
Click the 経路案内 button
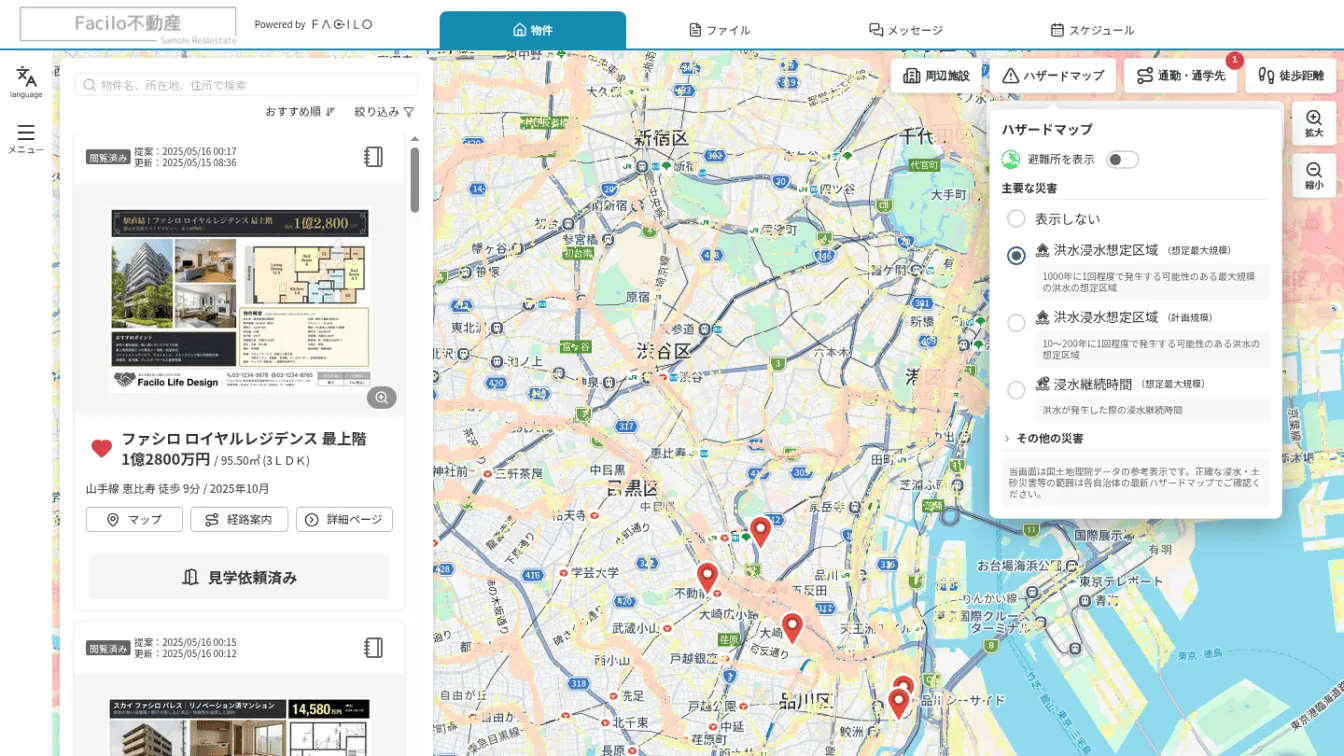(239, 520)
